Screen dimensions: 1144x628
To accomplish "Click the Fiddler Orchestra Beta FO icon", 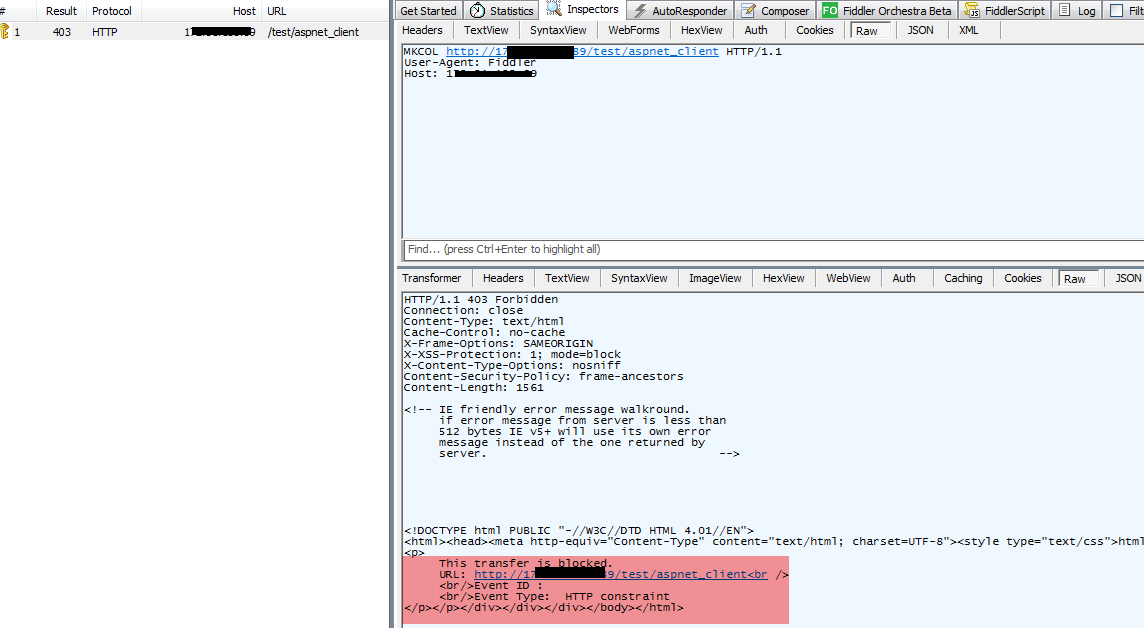I will [x=830, y=11].
